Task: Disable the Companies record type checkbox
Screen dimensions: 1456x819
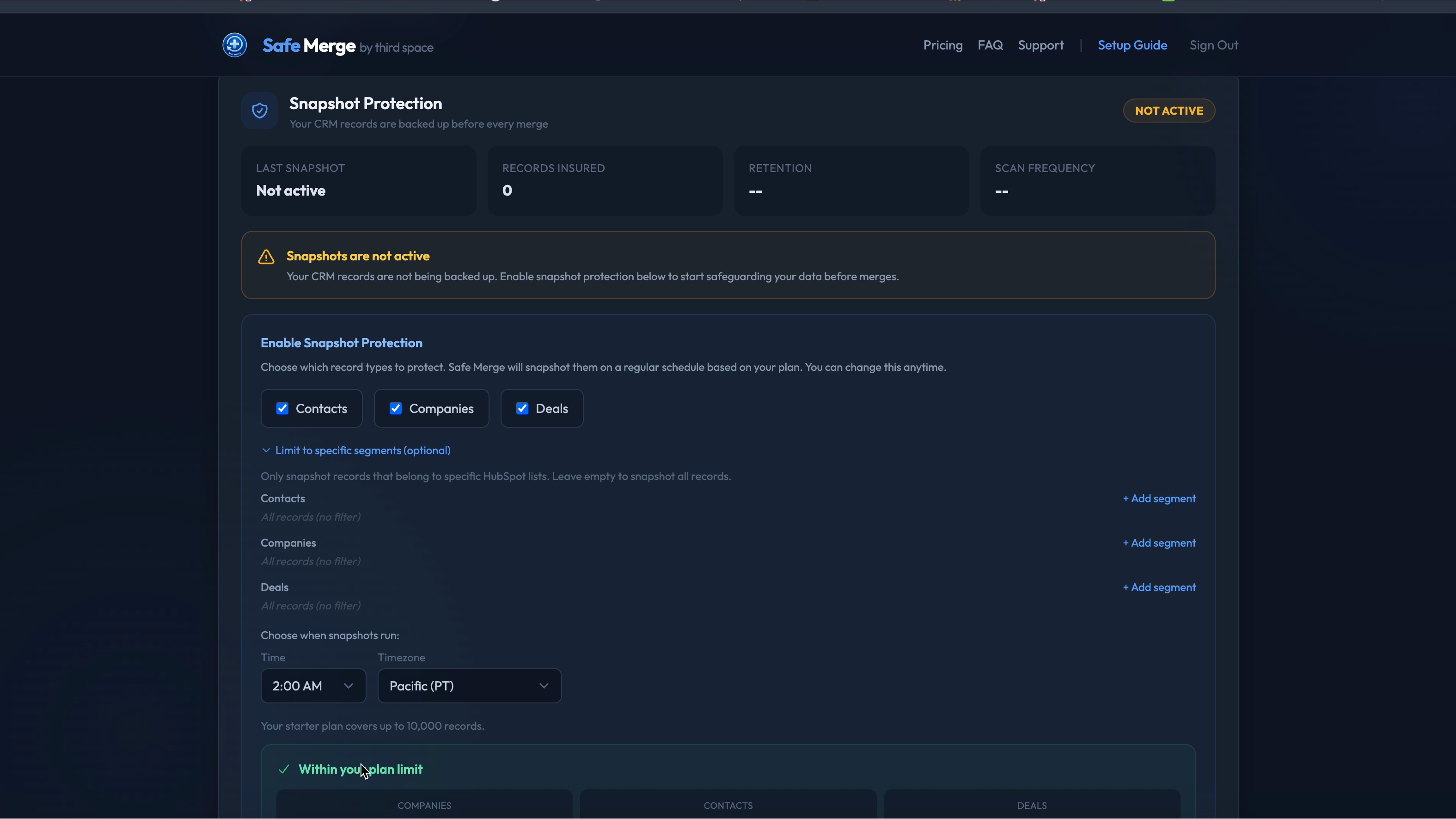Action: [x=396, y=408]
